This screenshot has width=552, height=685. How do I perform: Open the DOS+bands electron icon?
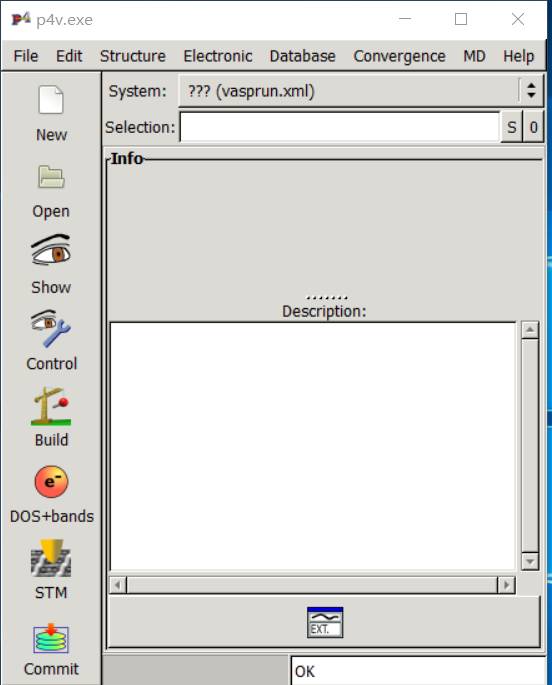tap(51, 482)
